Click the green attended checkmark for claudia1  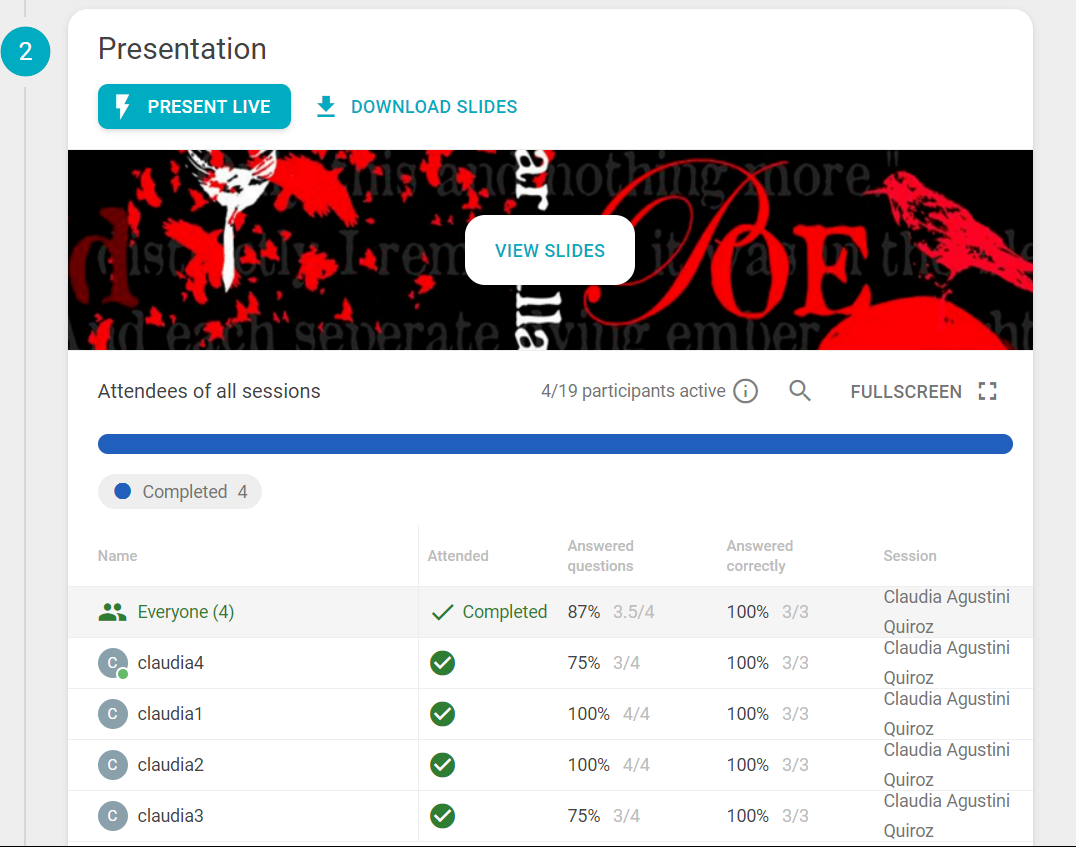[x=443, y=714]
